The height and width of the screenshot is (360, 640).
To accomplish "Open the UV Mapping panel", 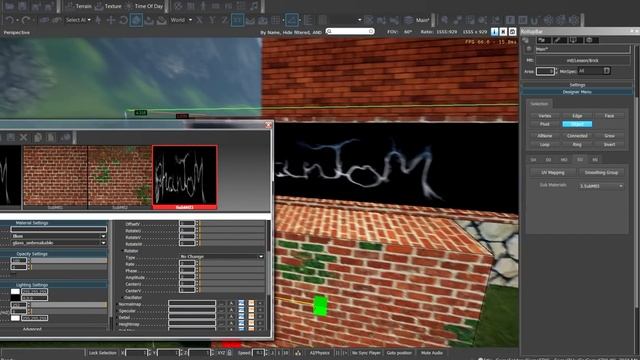I will click(x=553, y=173).
